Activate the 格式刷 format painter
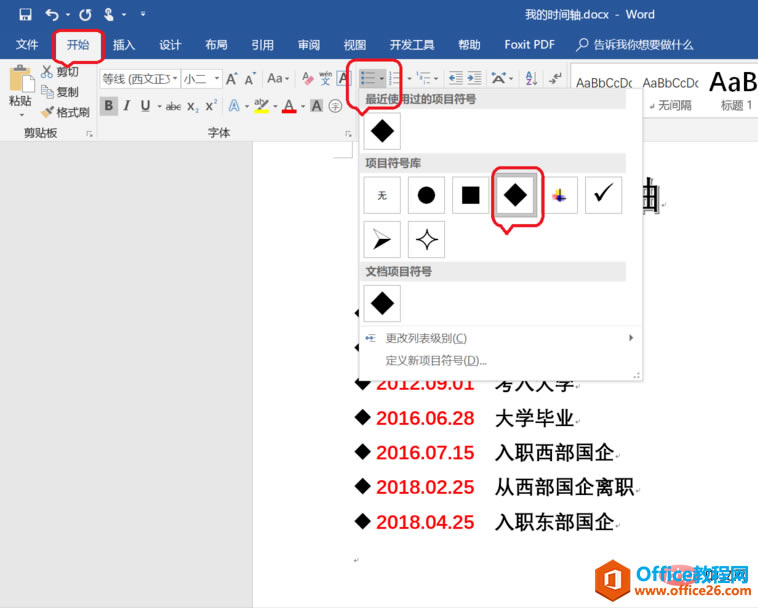Screen dimensions: 758x608 pos(66,113)
